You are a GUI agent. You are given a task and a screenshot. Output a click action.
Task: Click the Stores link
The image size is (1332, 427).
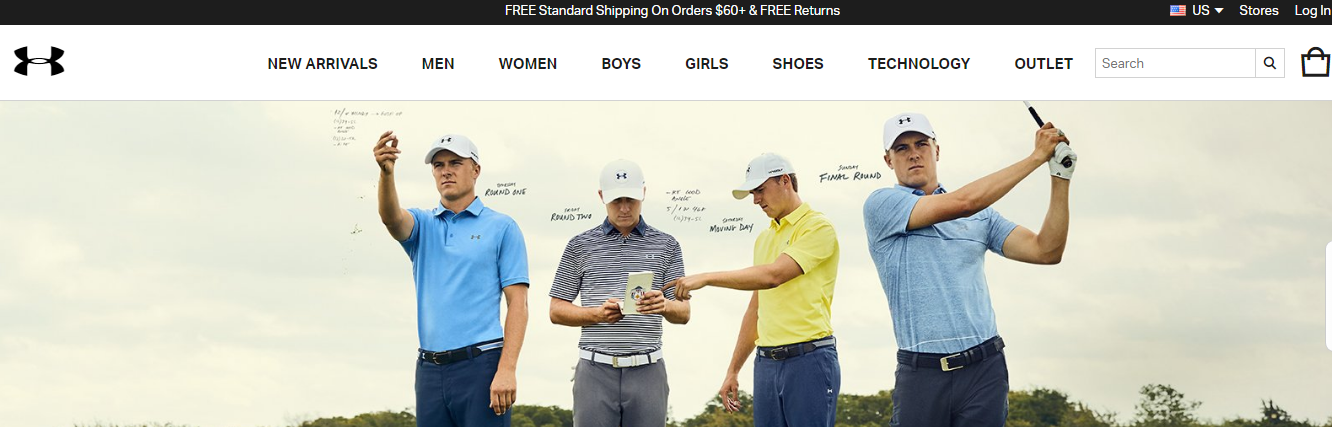1259,11
